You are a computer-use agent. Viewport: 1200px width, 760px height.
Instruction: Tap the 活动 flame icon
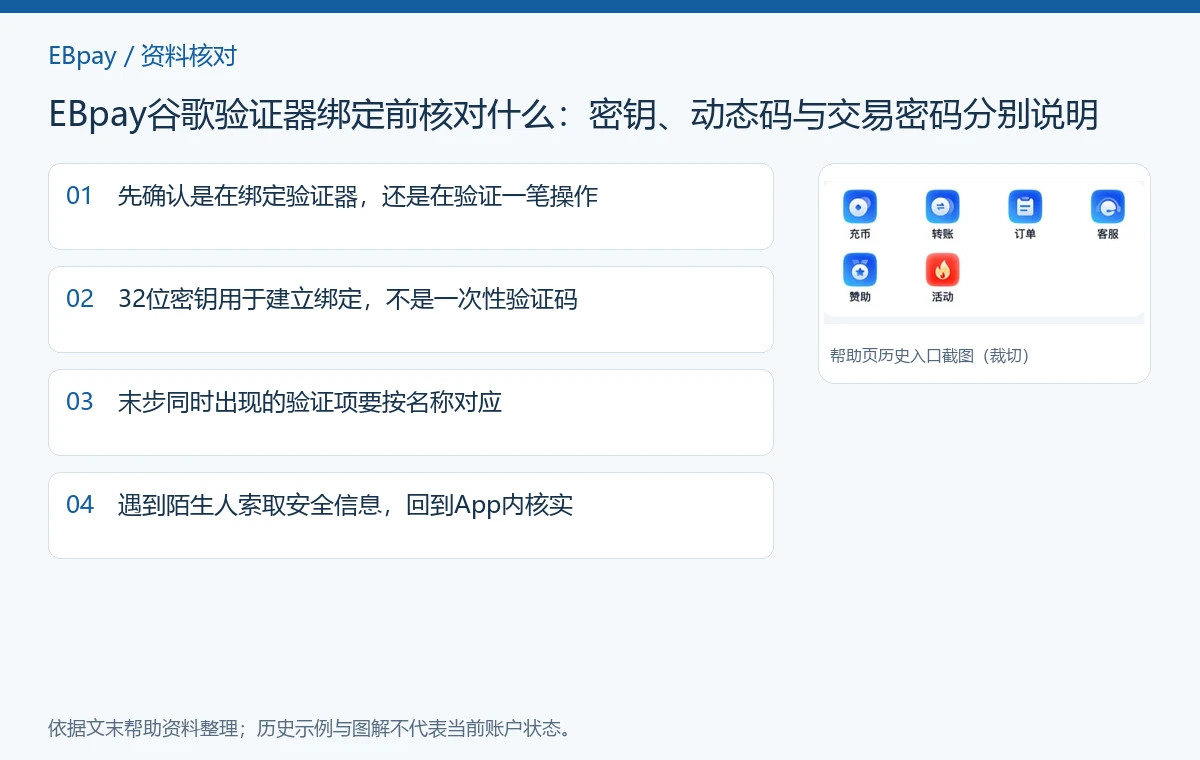(x=942, y=270)
